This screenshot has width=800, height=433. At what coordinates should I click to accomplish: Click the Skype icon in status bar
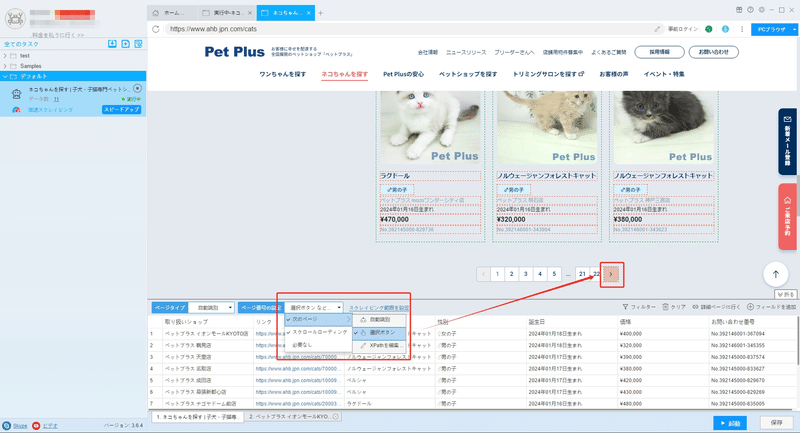(x=7, y=425)
